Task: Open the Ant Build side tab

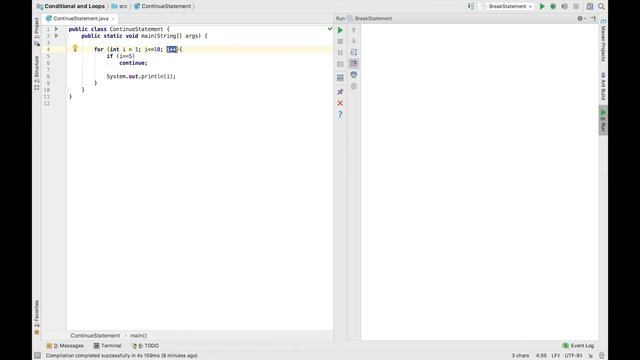Action: [603, 86]
